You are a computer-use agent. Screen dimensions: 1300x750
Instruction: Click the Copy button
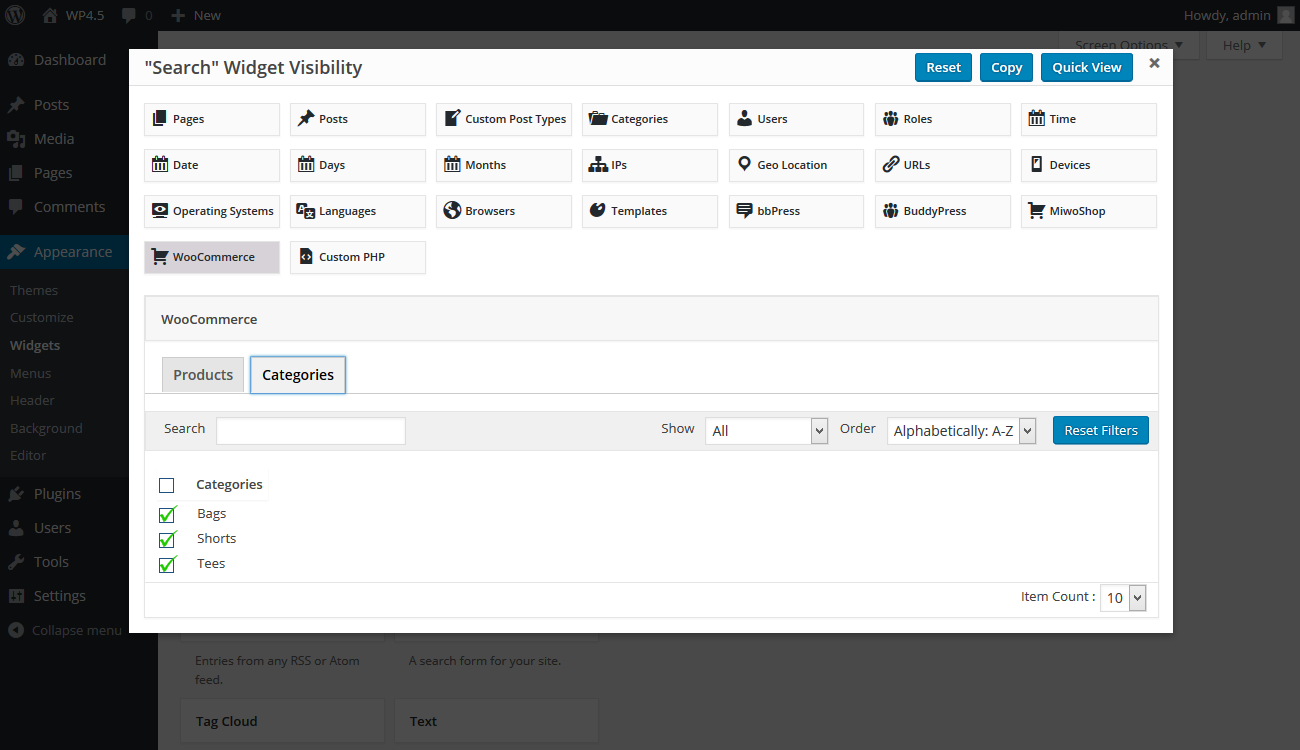click(x=1006, y=68)
